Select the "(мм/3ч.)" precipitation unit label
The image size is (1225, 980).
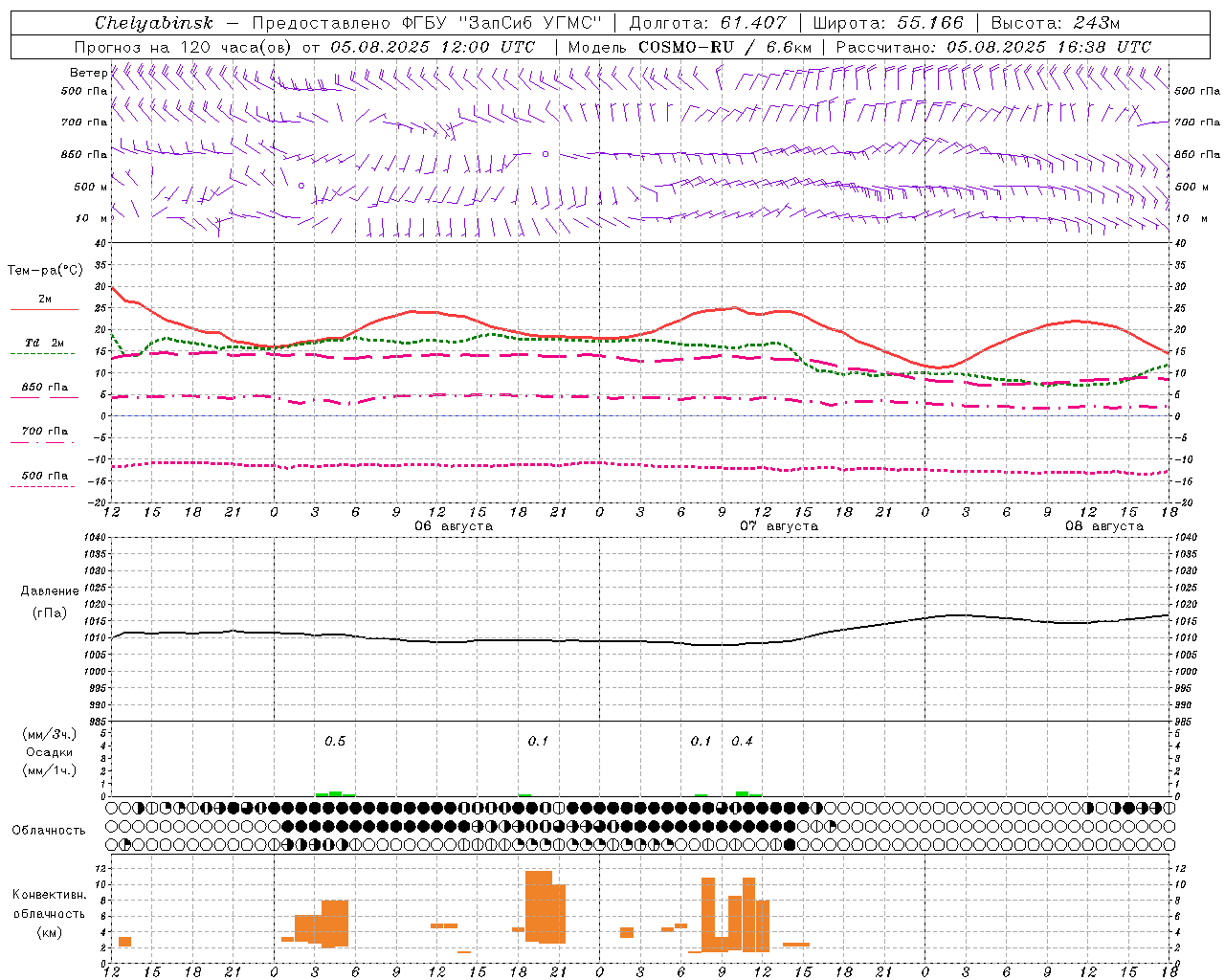point(50,734)
